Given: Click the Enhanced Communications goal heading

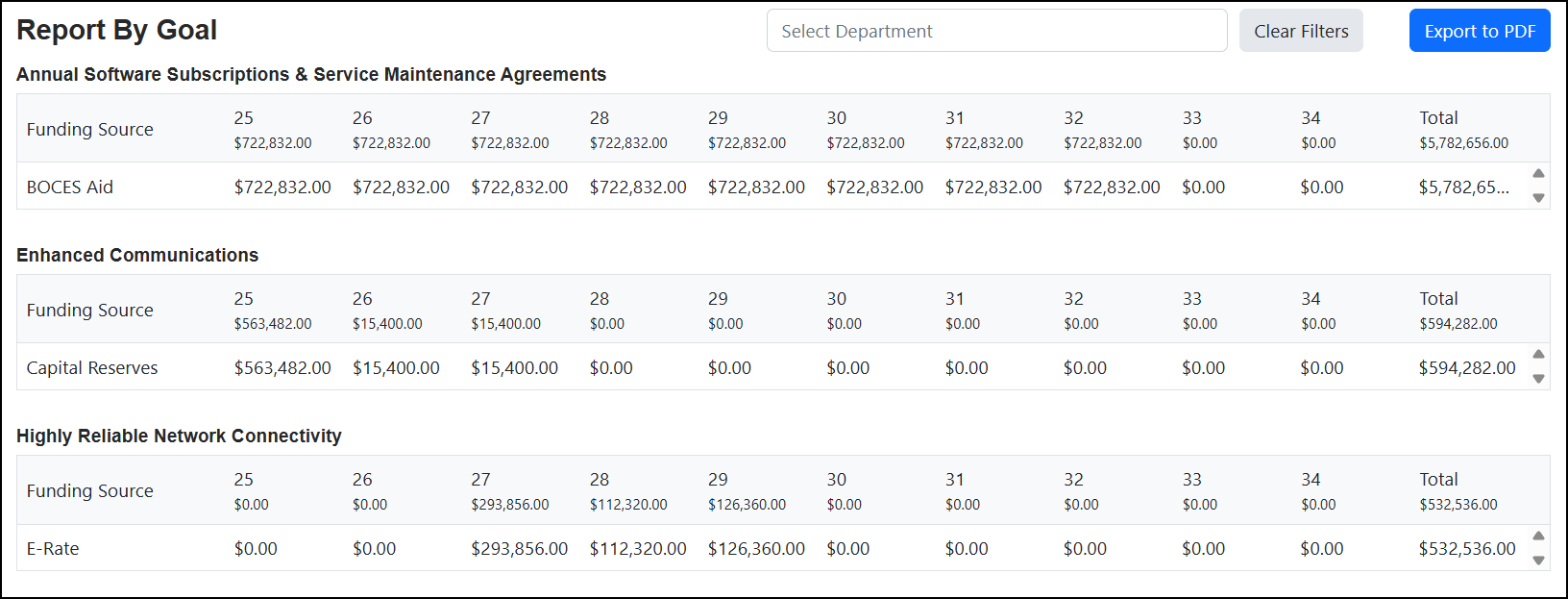Looking at the screenshot, I should (137, 255).
